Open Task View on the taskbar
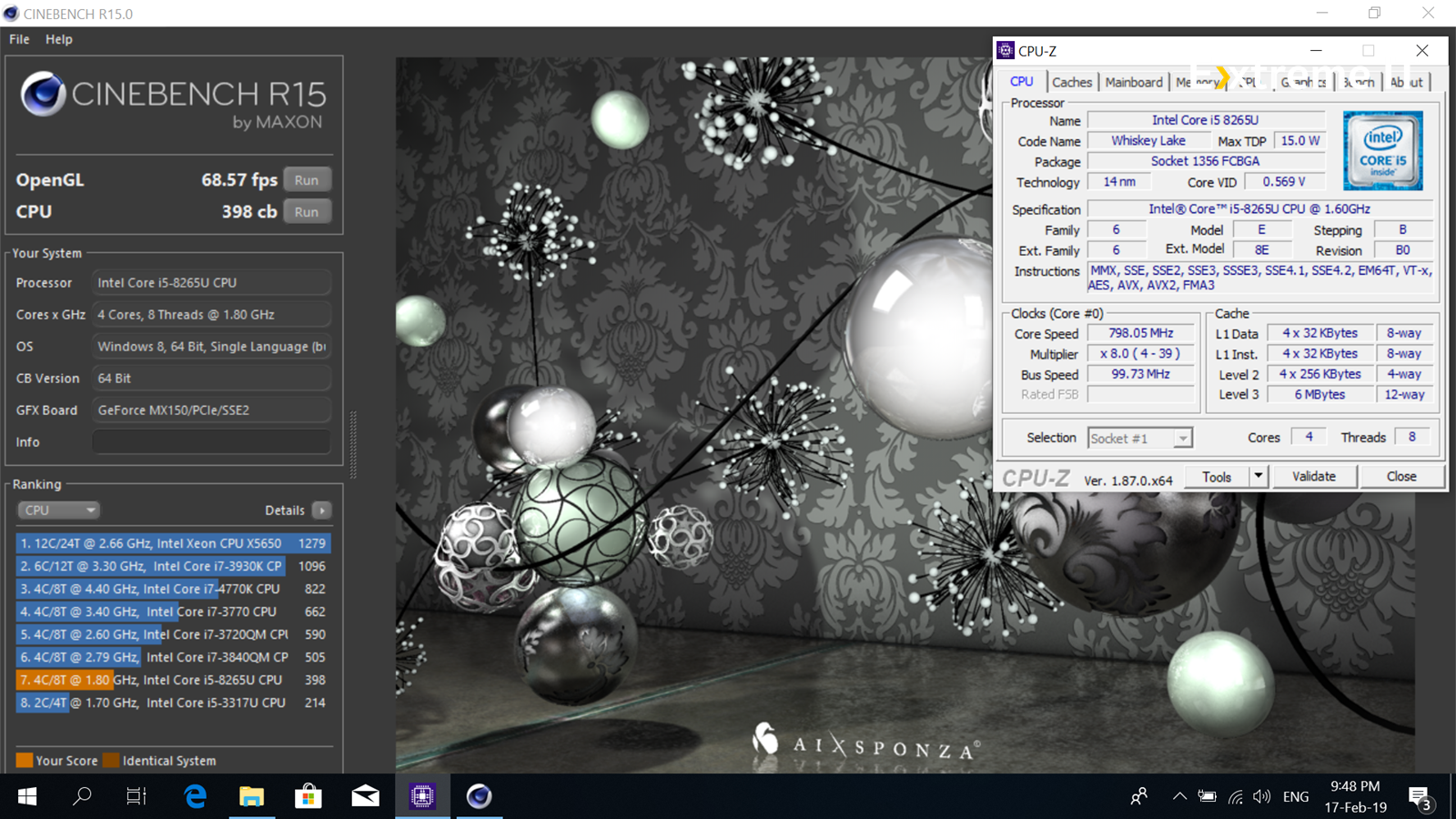The image size is (1456, 819). 136,797
